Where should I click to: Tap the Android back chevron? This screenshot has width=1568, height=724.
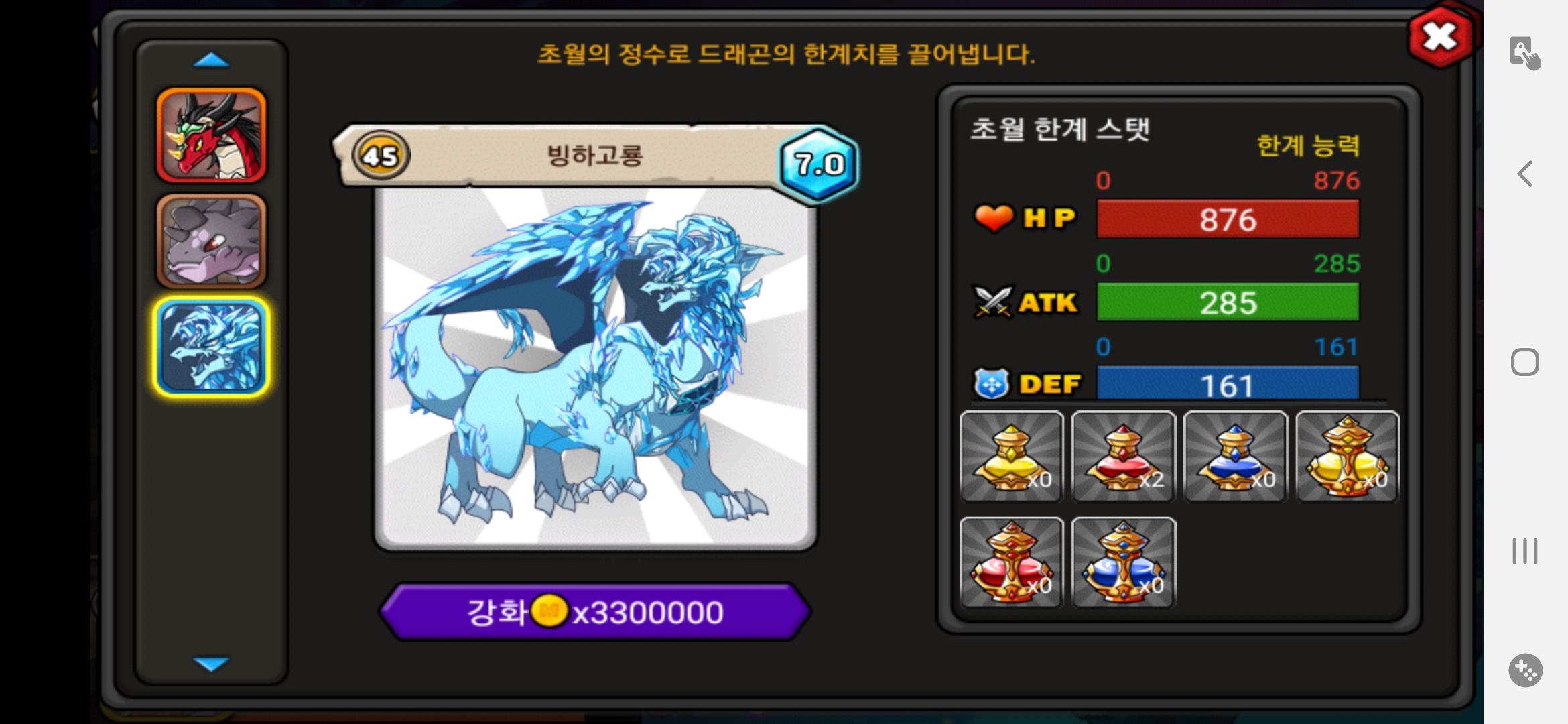1525,174
